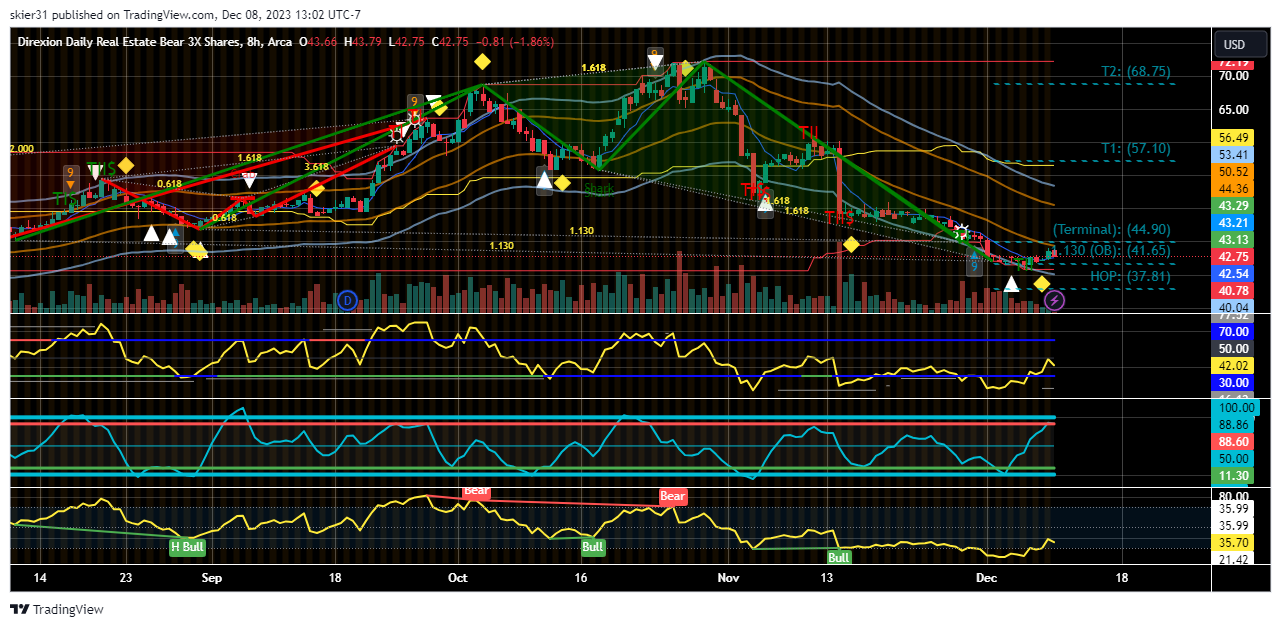Click the 13 date on time axis
The height and width of the screenshot is (627, 1281).
827,578
